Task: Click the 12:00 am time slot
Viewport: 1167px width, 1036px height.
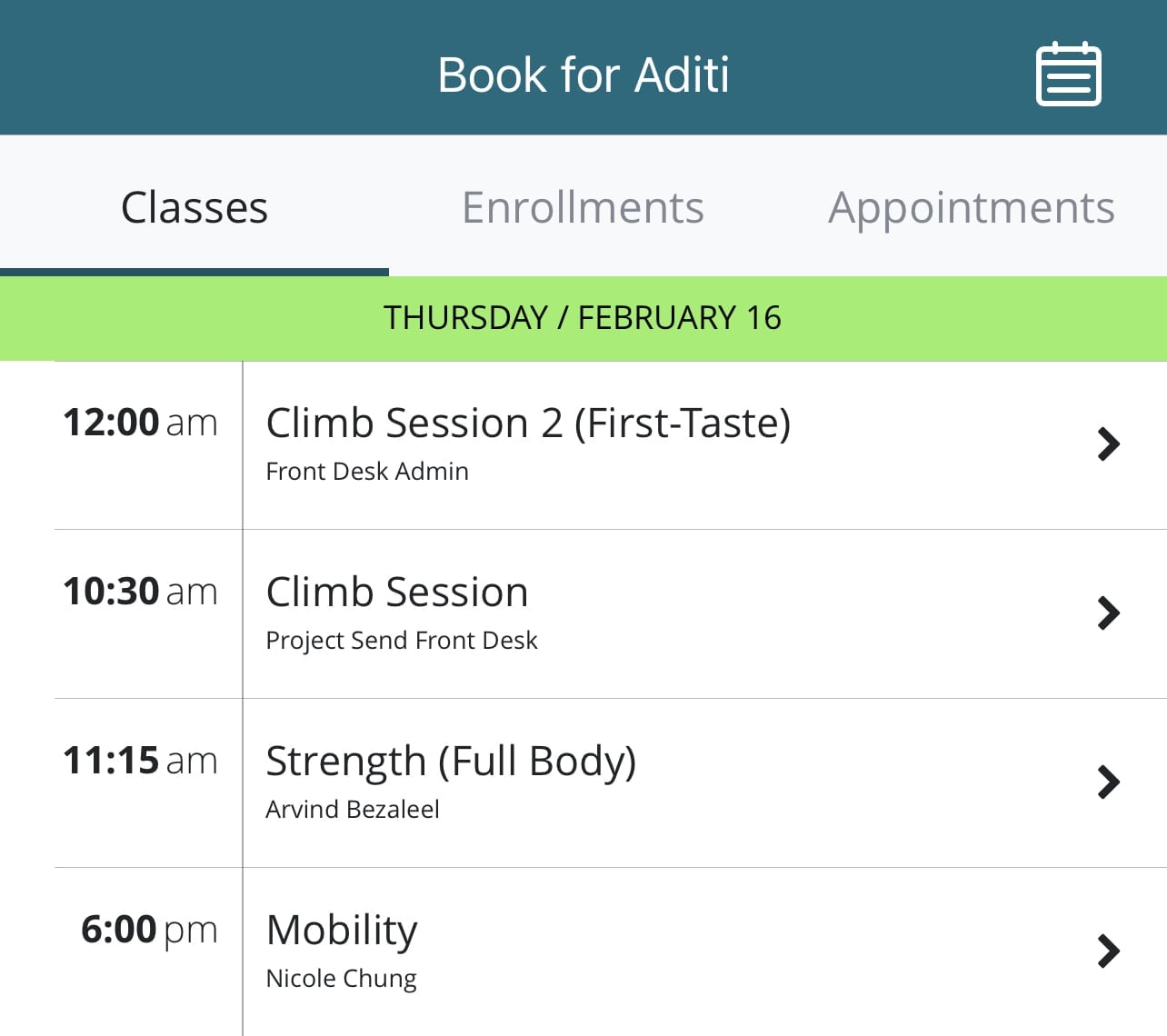Action: (140, 423)
